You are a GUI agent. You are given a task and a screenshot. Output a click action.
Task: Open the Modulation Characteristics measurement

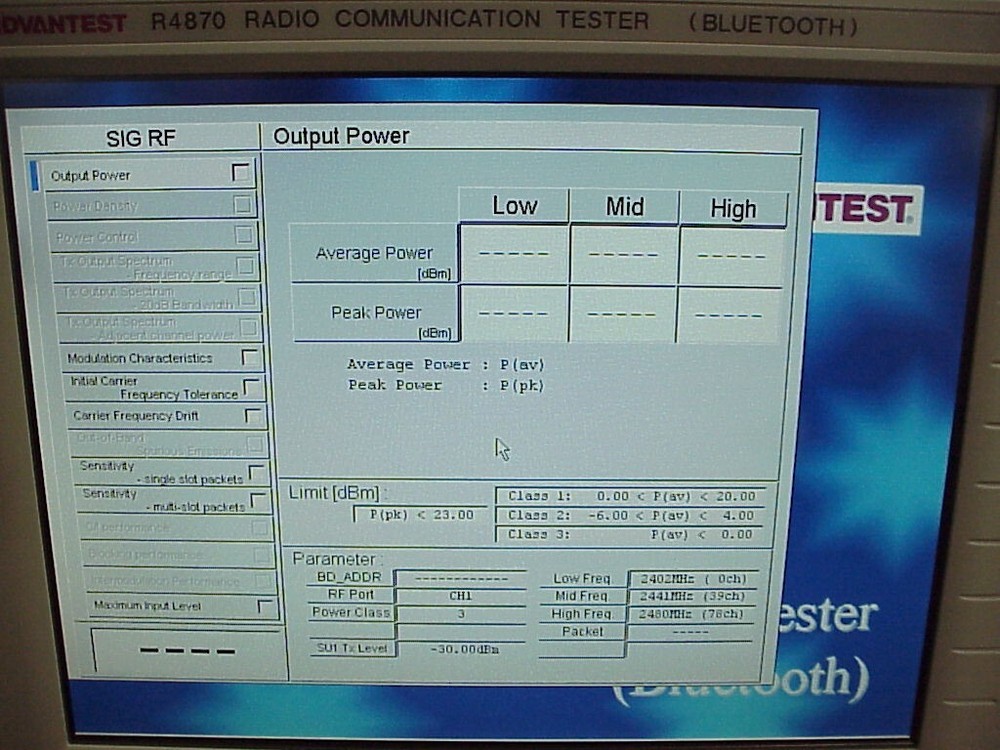[140, 357]
